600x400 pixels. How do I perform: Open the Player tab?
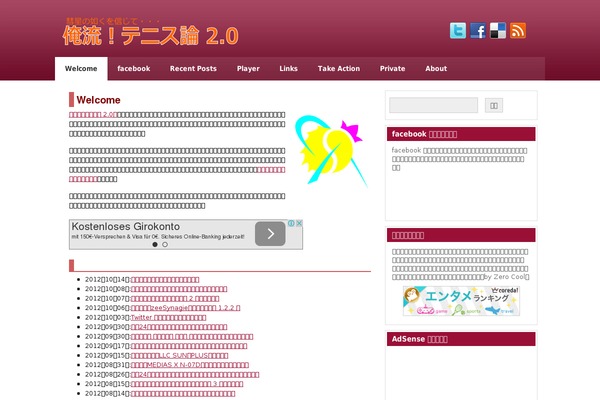pos(248,69)
